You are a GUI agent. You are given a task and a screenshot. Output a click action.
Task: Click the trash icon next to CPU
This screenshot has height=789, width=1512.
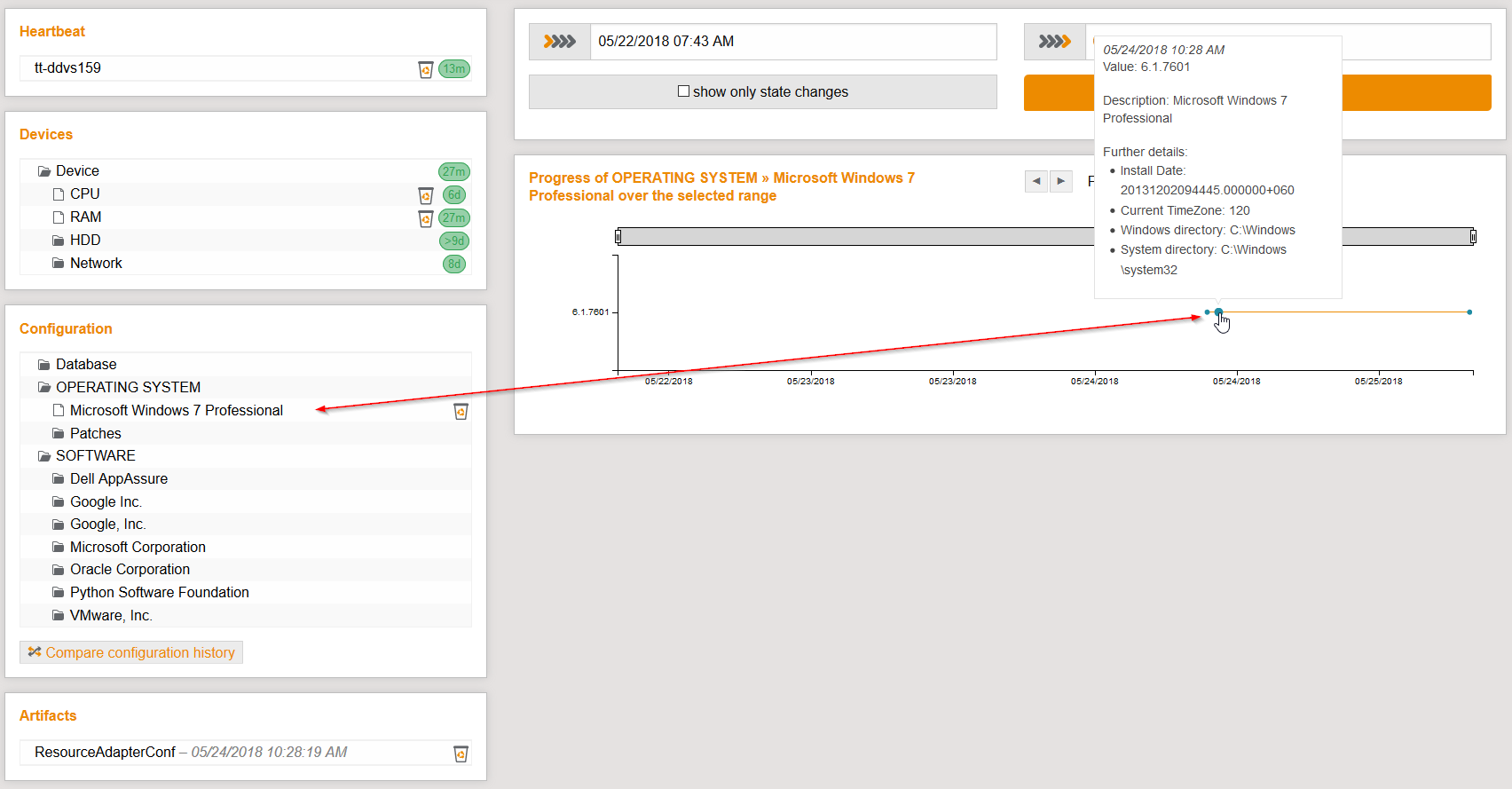coord(426,195)
